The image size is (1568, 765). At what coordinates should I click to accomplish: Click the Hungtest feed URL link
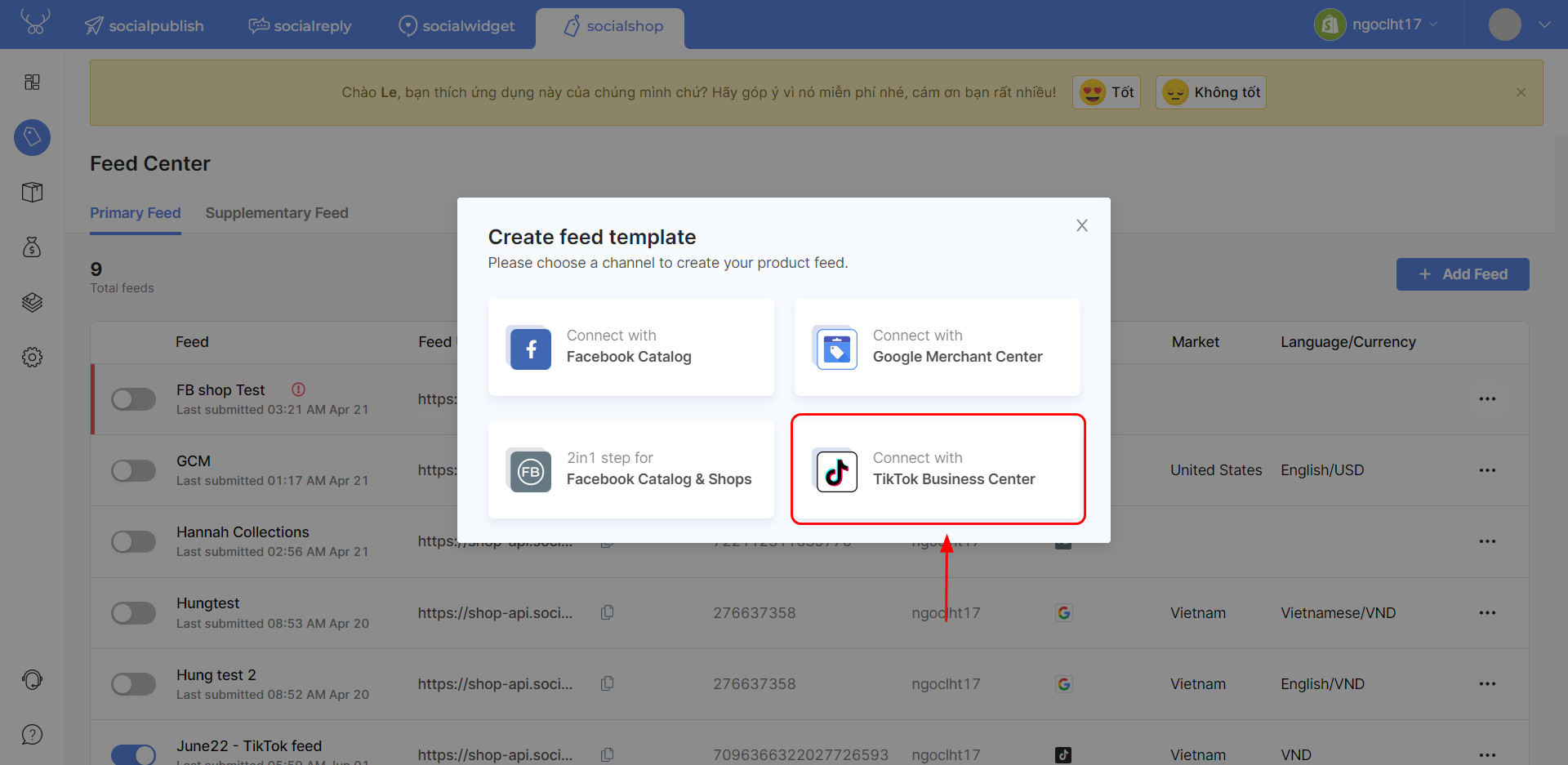pyautogui.click(x=495, y=612)
